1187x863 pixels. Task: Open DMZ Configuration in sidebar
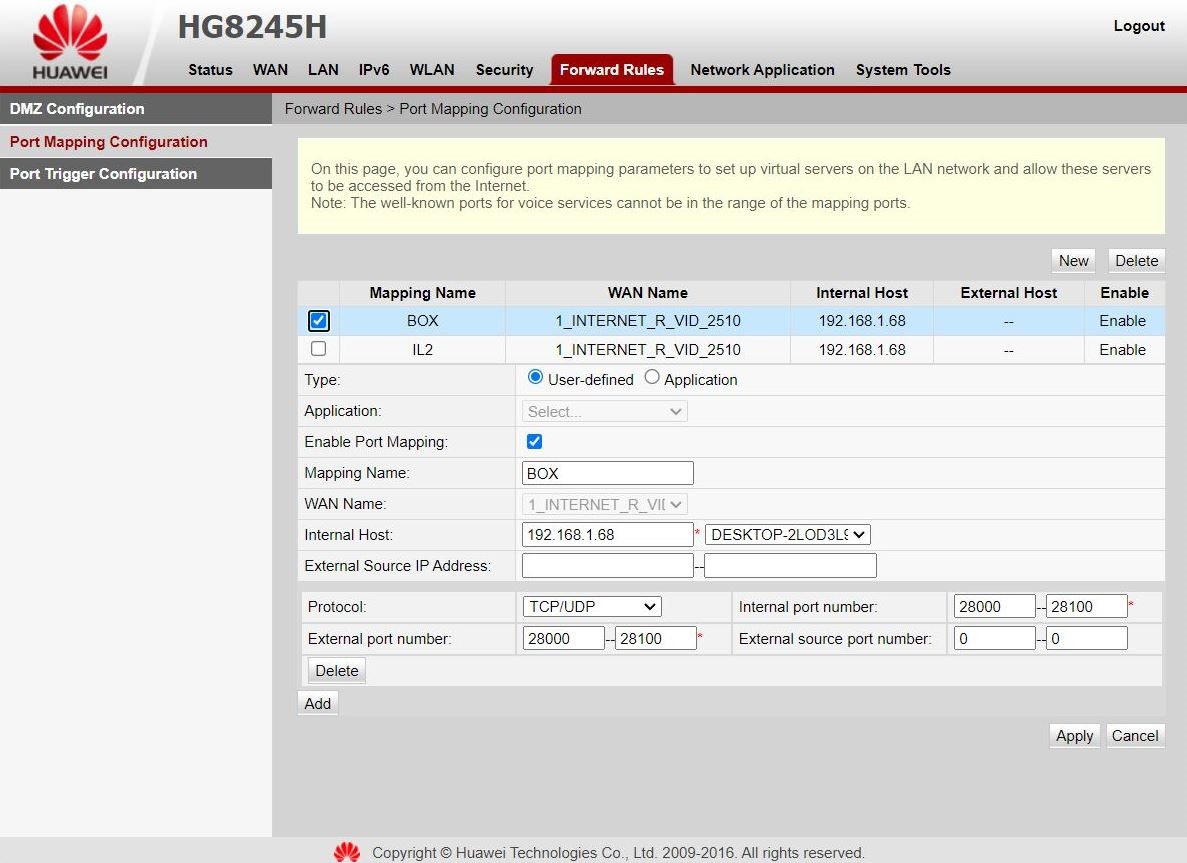(x=77, y=109)
